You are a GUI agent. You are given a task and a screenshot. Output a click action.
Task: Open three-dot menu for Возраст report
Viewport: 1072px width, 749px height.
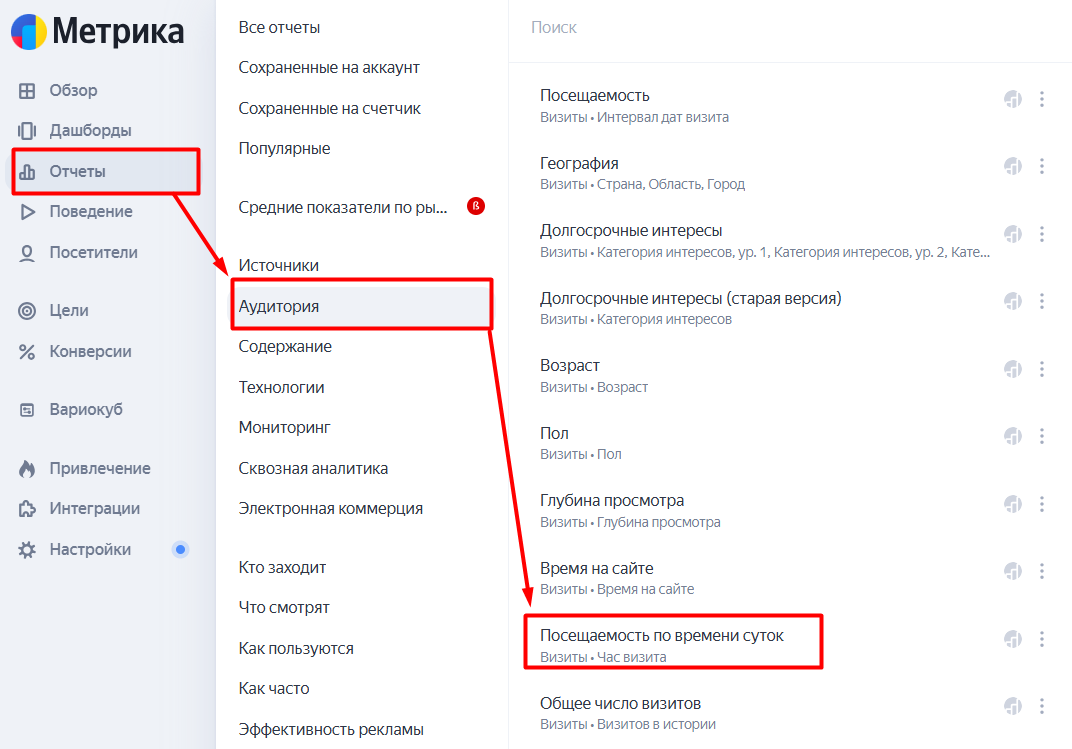(1042, 369)
